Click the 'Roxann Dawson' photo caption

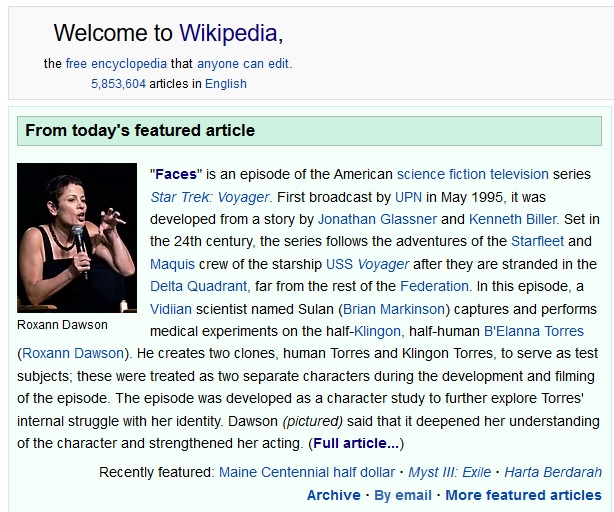click(62, 325)
